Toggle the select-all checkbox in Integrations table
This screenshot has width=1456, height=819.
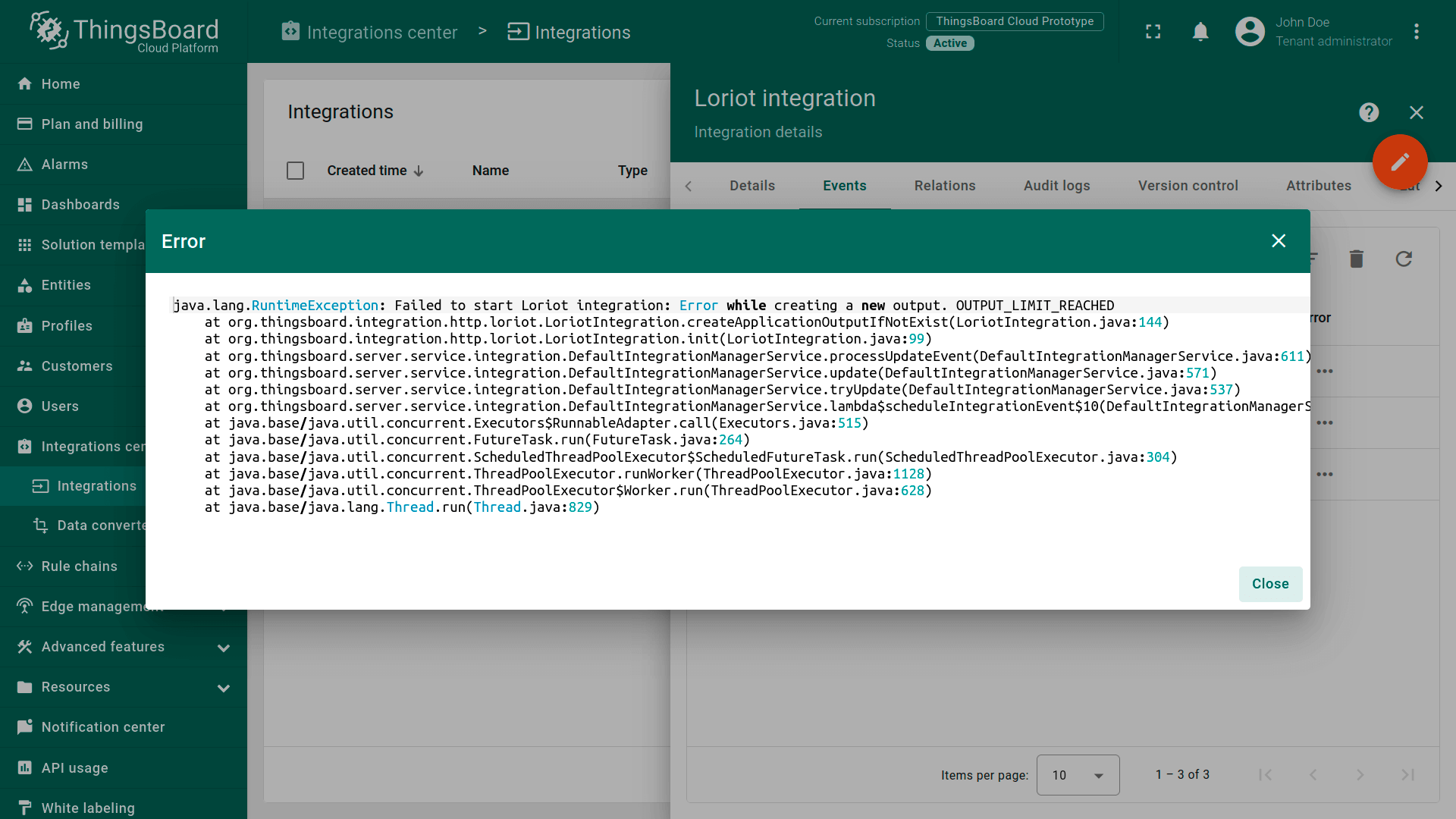295,170
